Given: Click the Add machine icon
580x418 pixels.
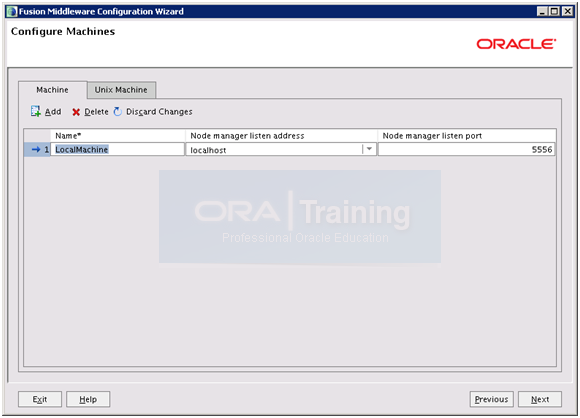Looking at the screenshot, I should pos(36,111).
